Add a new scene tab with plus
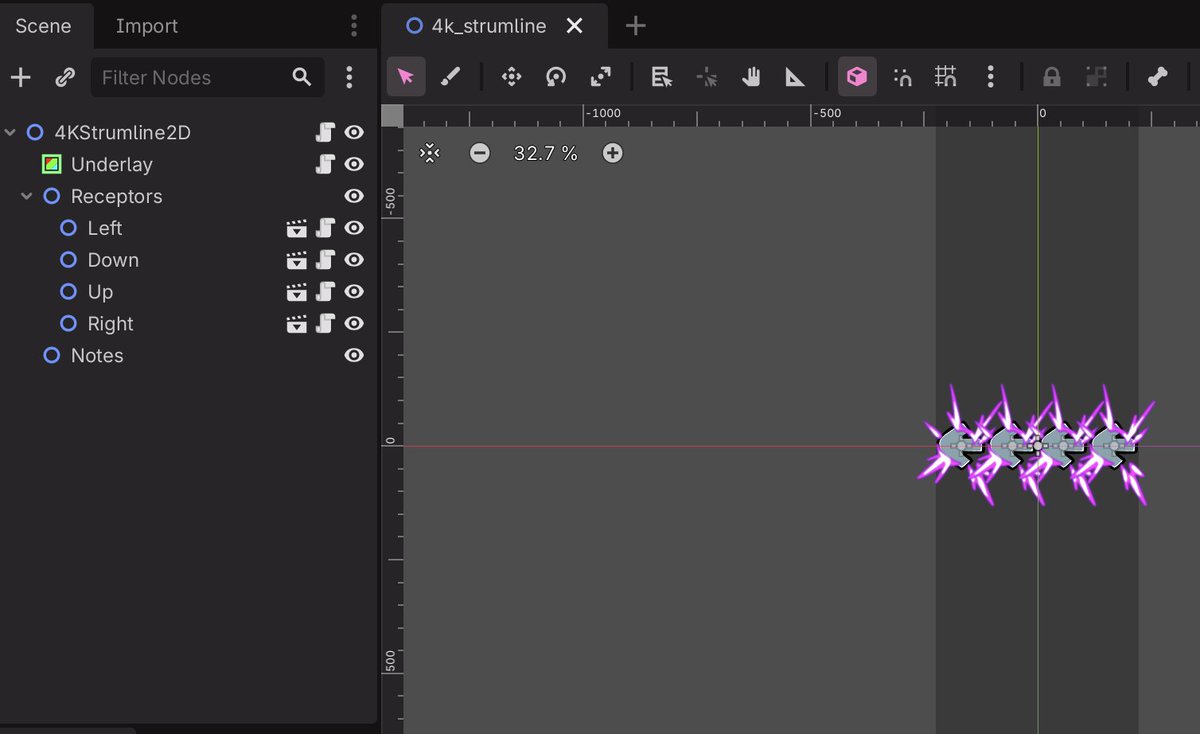This screenshot has height=734, width=1200. click(x=636, y=26)
